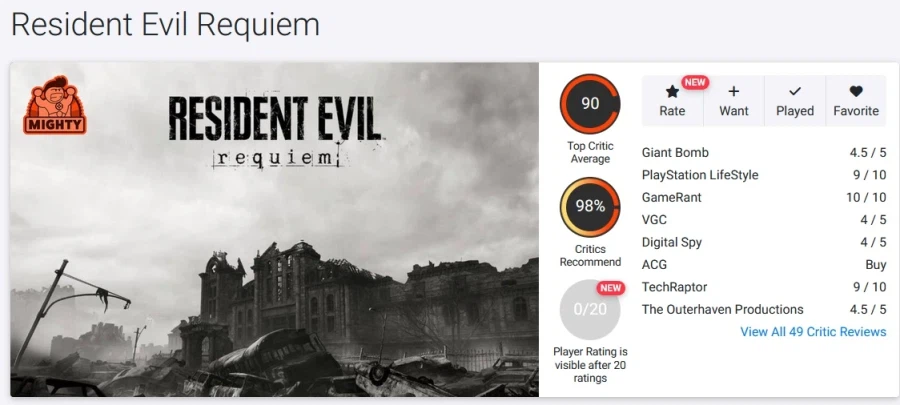
Task: Click the Resident Evil Requiem page title
Action: 165,25
